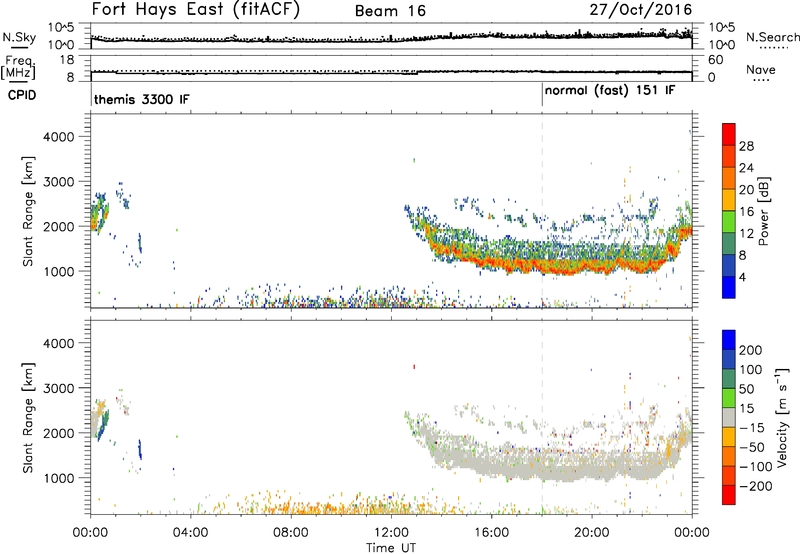The width and height of the screenshot is (800, 554).
Task: Click the 'Velocity [m s-1]' colorbar label
Action: click(x=782, y=418)
